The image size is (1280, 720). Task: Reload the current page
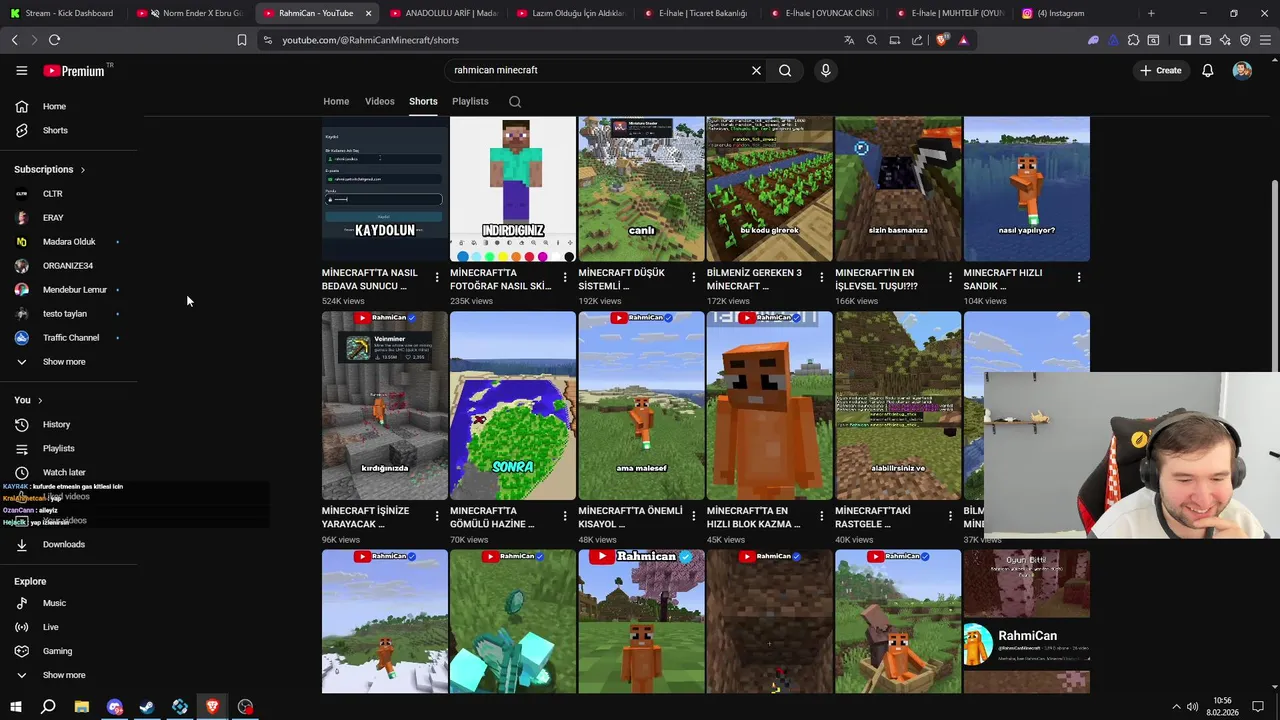coord(54,40)
